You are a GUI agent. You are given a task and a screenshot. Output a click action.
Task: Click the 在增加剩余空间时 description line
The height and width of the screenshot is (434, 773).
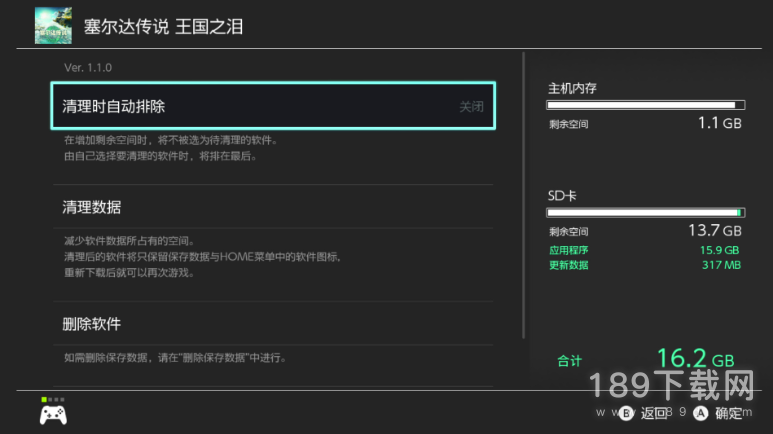(x=171, y=140)
